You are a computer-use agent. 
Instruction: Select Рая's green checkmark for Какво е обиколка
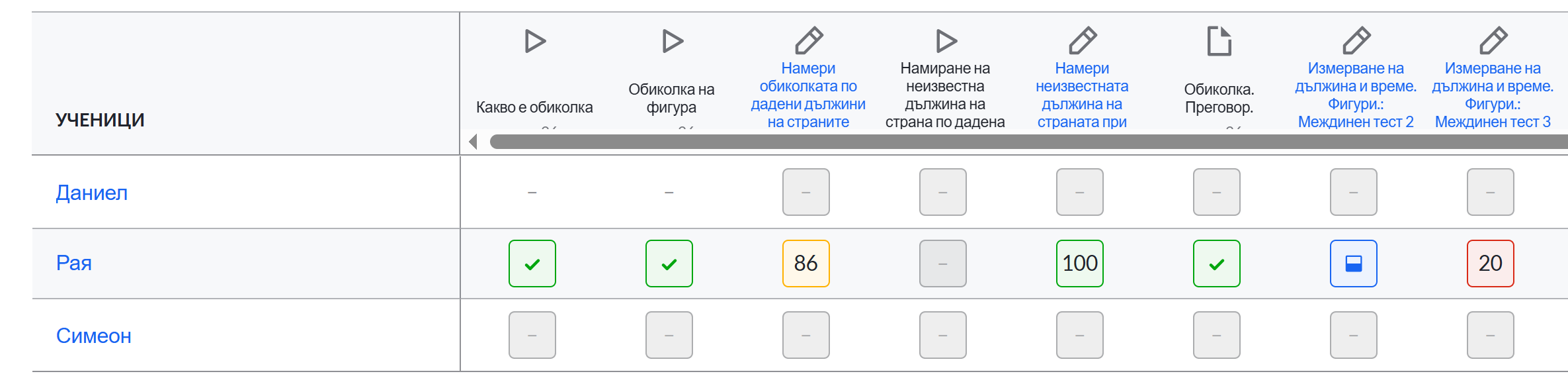point(532,264)
